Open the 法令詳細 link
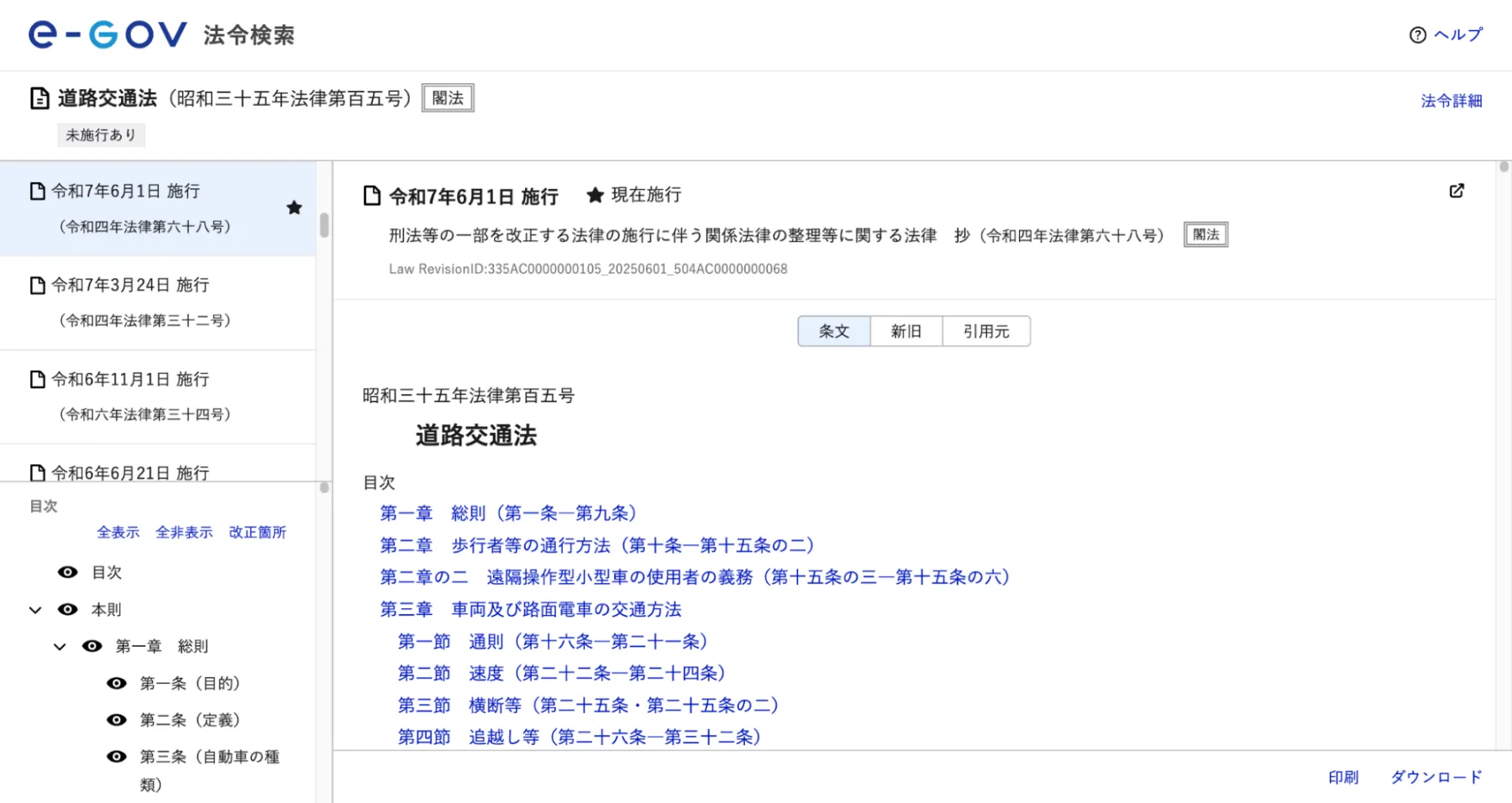The width and height of the screenshot is (1512, 803). 1451,100
